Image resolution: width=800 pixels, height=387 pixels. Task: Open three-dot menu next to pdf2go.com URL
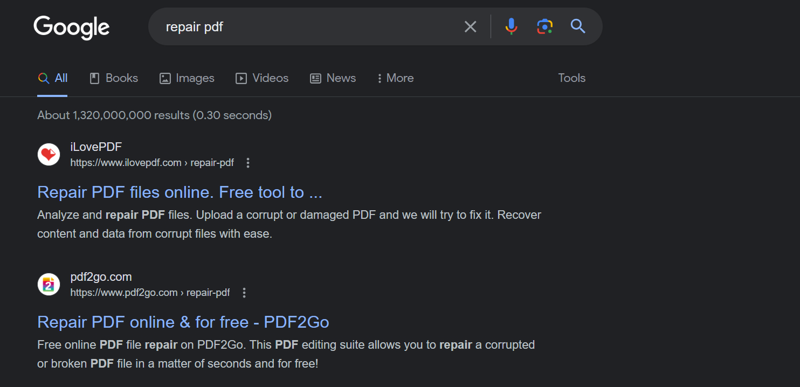tap(244, 293)
